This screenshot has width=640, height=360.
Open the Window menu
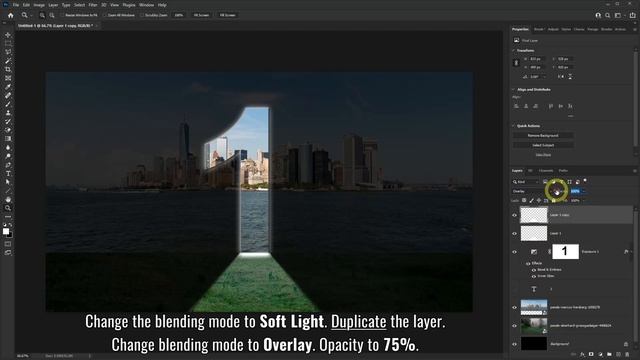coord(147,5)
